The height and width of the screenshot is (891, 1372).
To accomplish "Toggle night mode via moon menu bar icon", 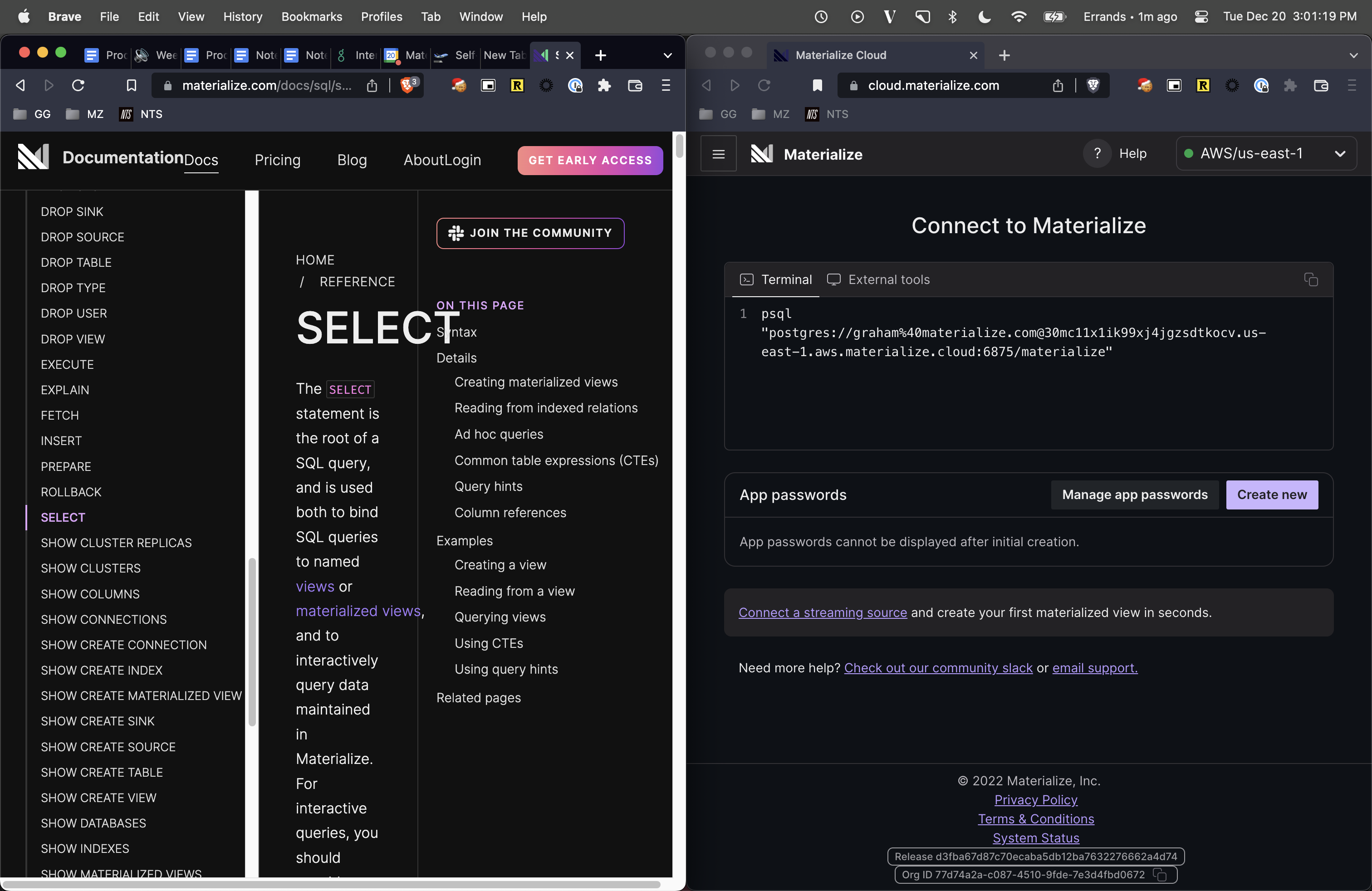I will point(984,16).
